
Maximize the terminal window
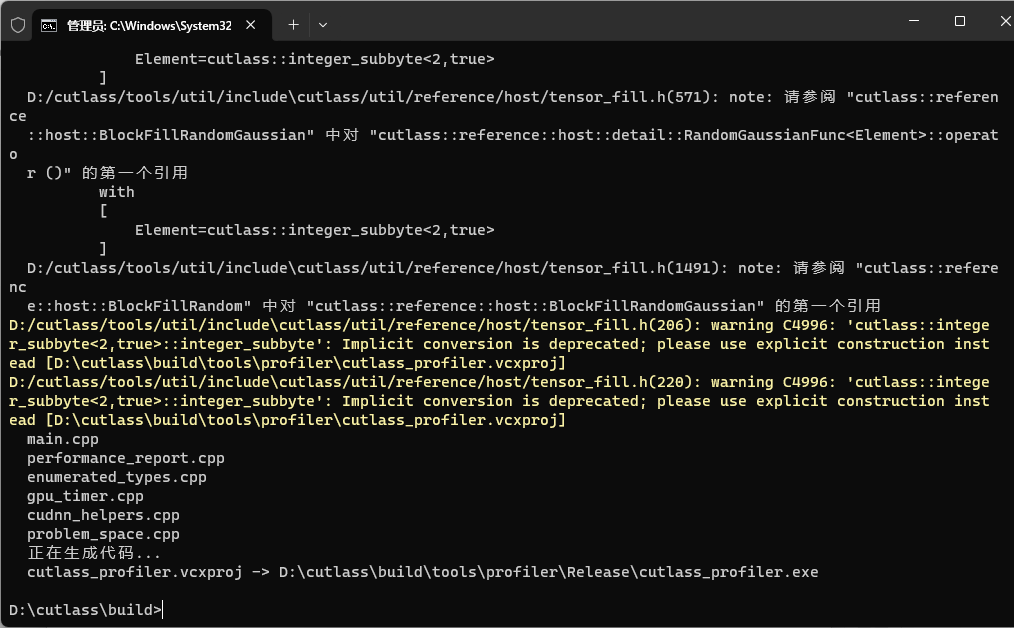[960, 21]
